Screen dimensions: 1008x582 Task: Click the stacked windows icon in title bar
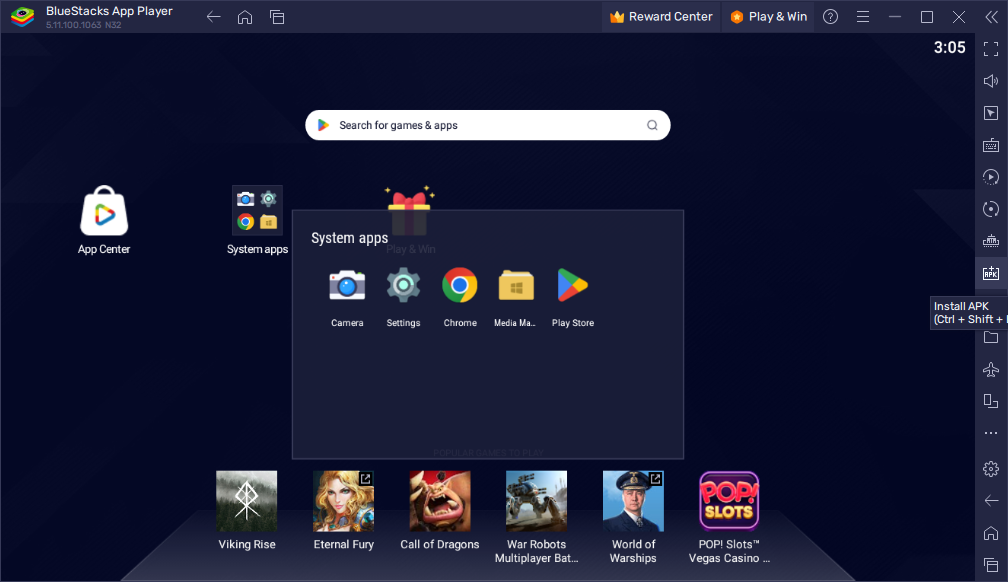[277, 17]
